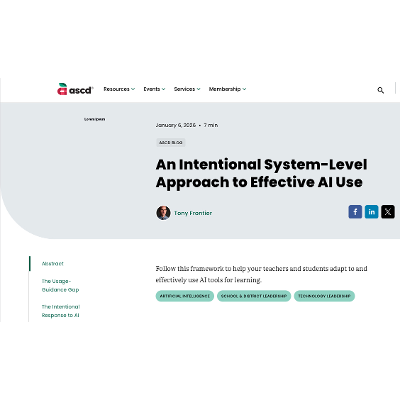
Task: Click the article title heading
Action: [x=261, y=173]
